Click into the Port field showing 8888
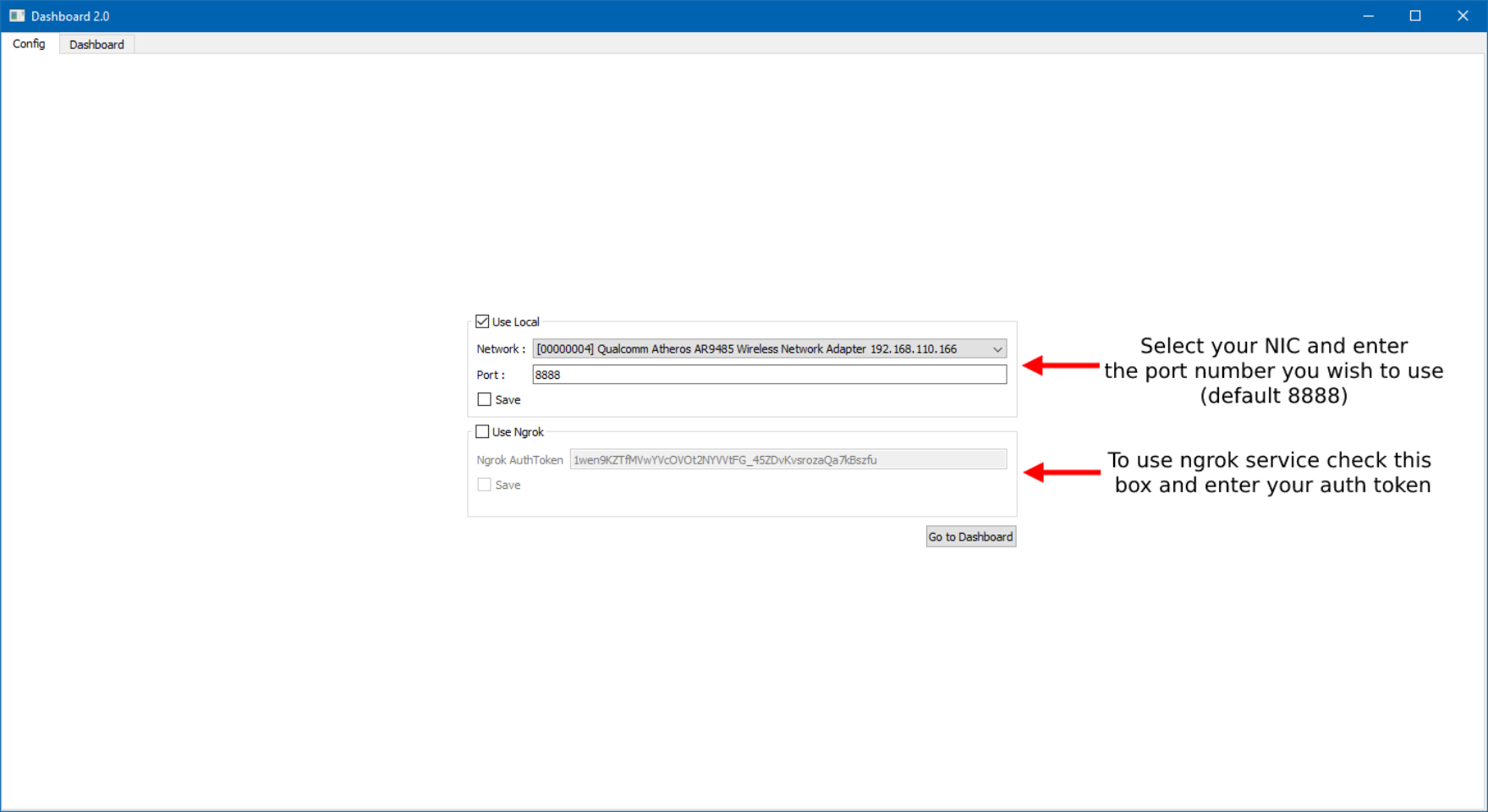This screenshot has width=1488, height=812. click(x=769, y=375)
